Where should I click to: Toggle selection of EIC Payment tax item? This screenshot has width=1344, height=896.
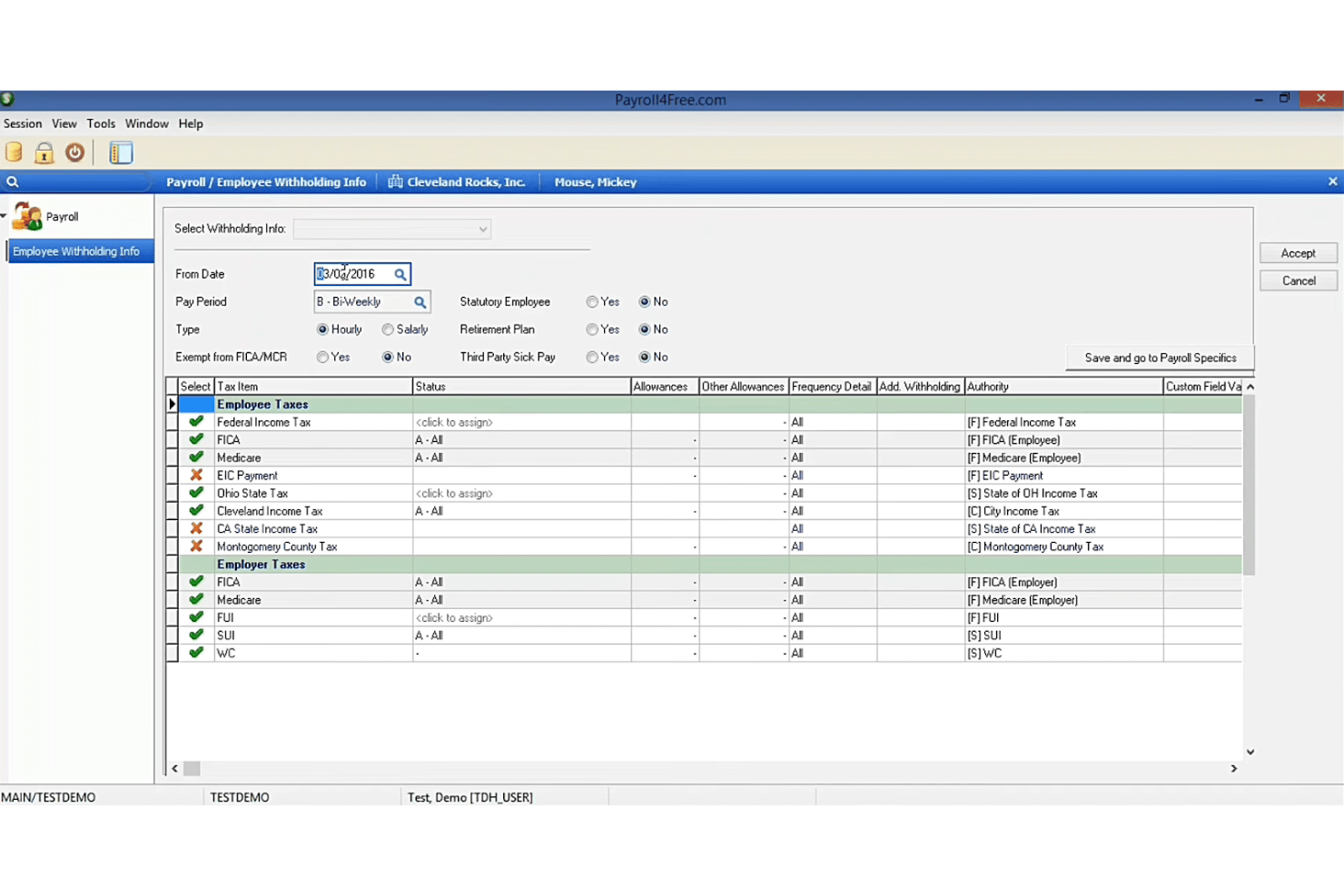coord(196,475)
